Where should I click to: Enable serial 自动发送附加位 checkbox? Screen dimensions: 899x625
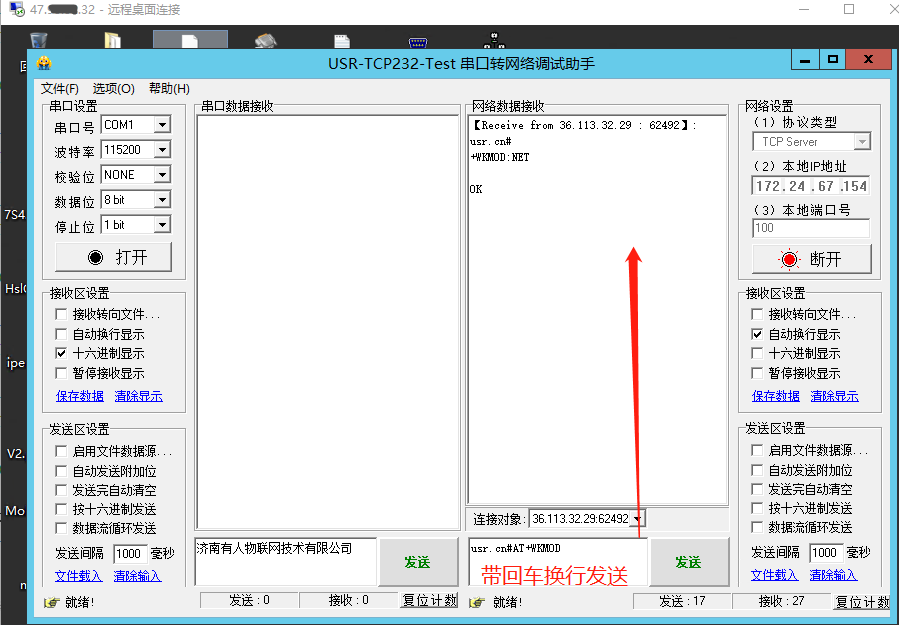pos(61,471)
